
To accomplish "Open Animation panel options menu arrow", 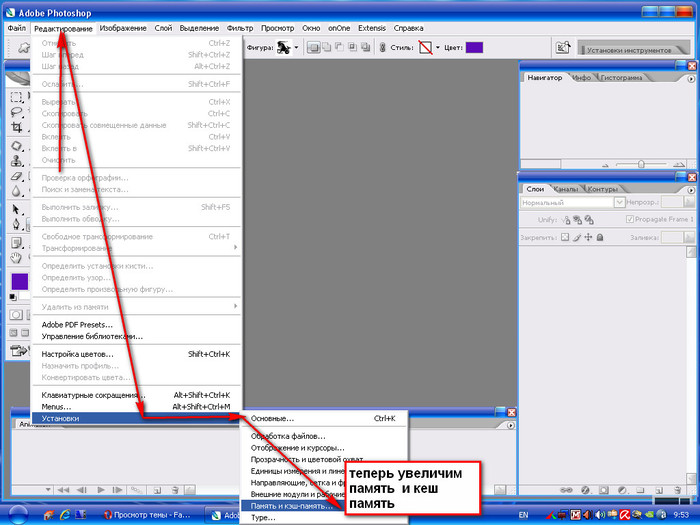I will tap(511, 425).
